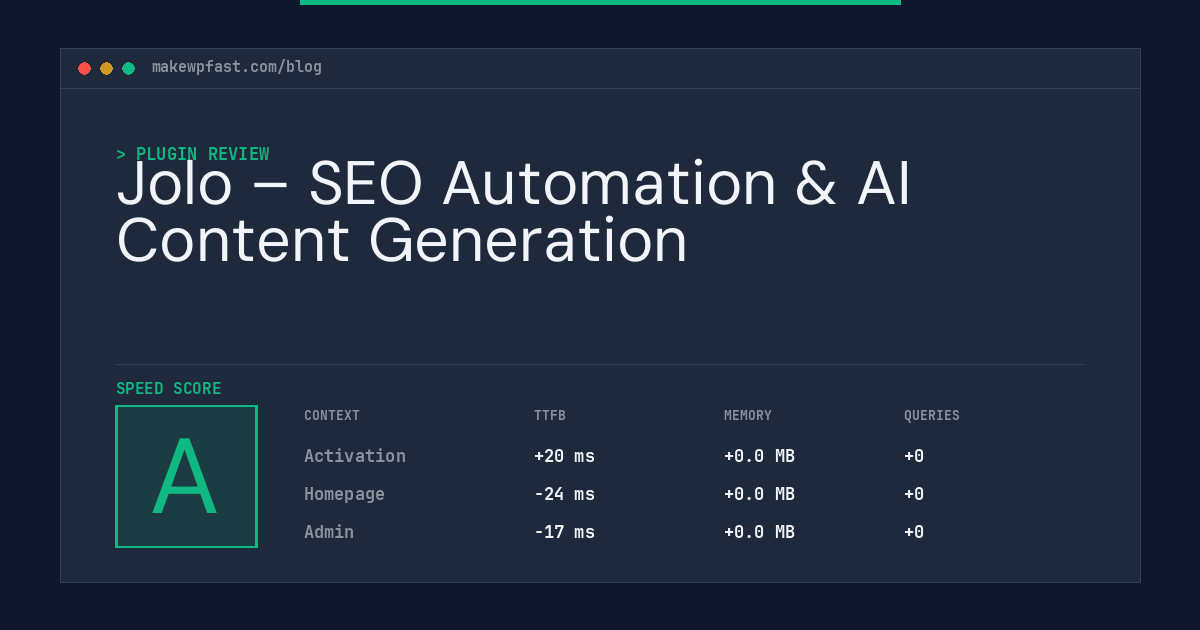
Task: Click the QUERIES column header
Action: tap(932, 416)
